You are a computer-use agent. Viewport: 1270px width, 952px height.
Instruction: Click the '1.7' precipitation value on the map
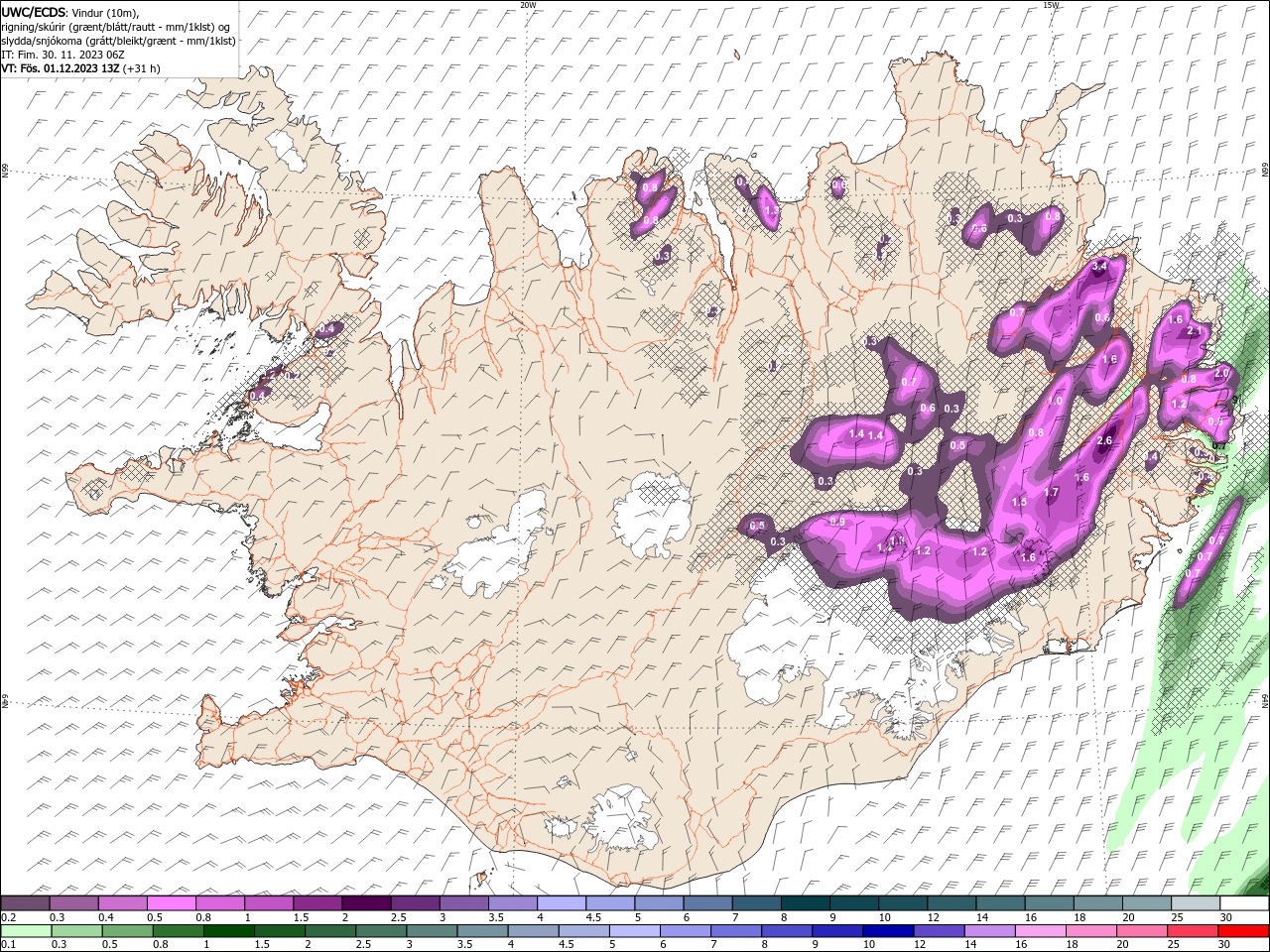coord(1052,492)
